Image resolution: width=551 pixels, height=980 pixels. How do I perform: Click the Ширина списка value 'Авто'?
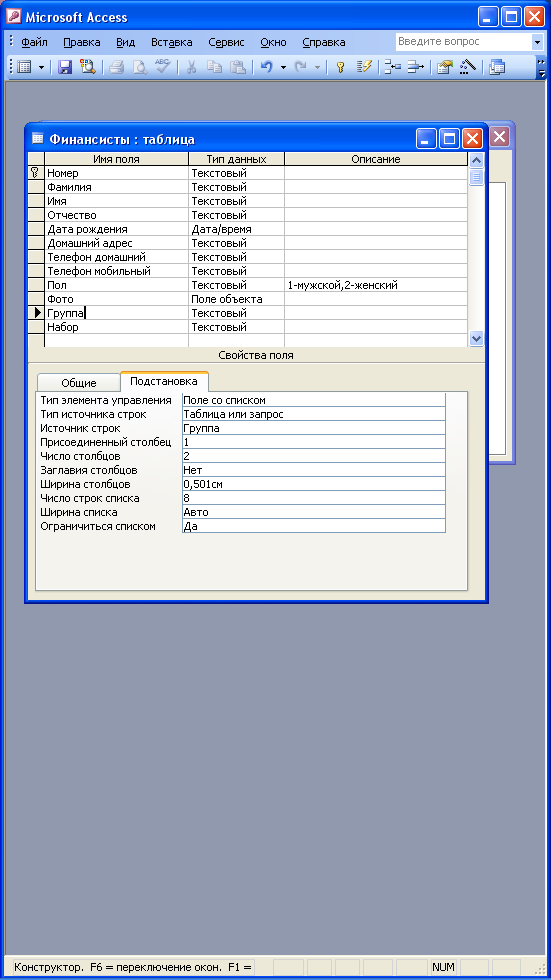coord(314,512)
